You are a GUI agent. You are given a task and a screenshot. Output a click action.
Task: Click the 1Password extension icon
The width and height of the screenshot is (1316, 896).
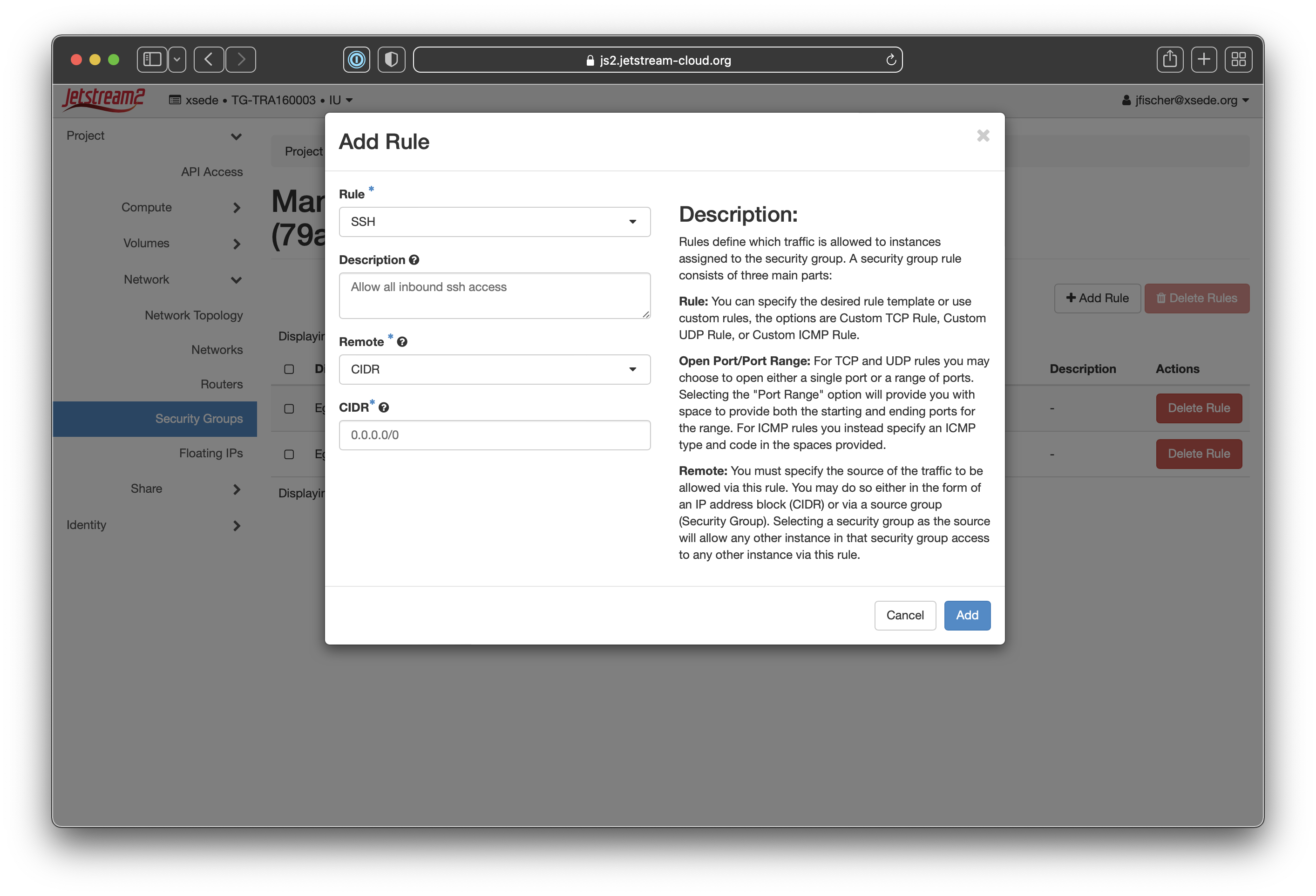point(356,60)
